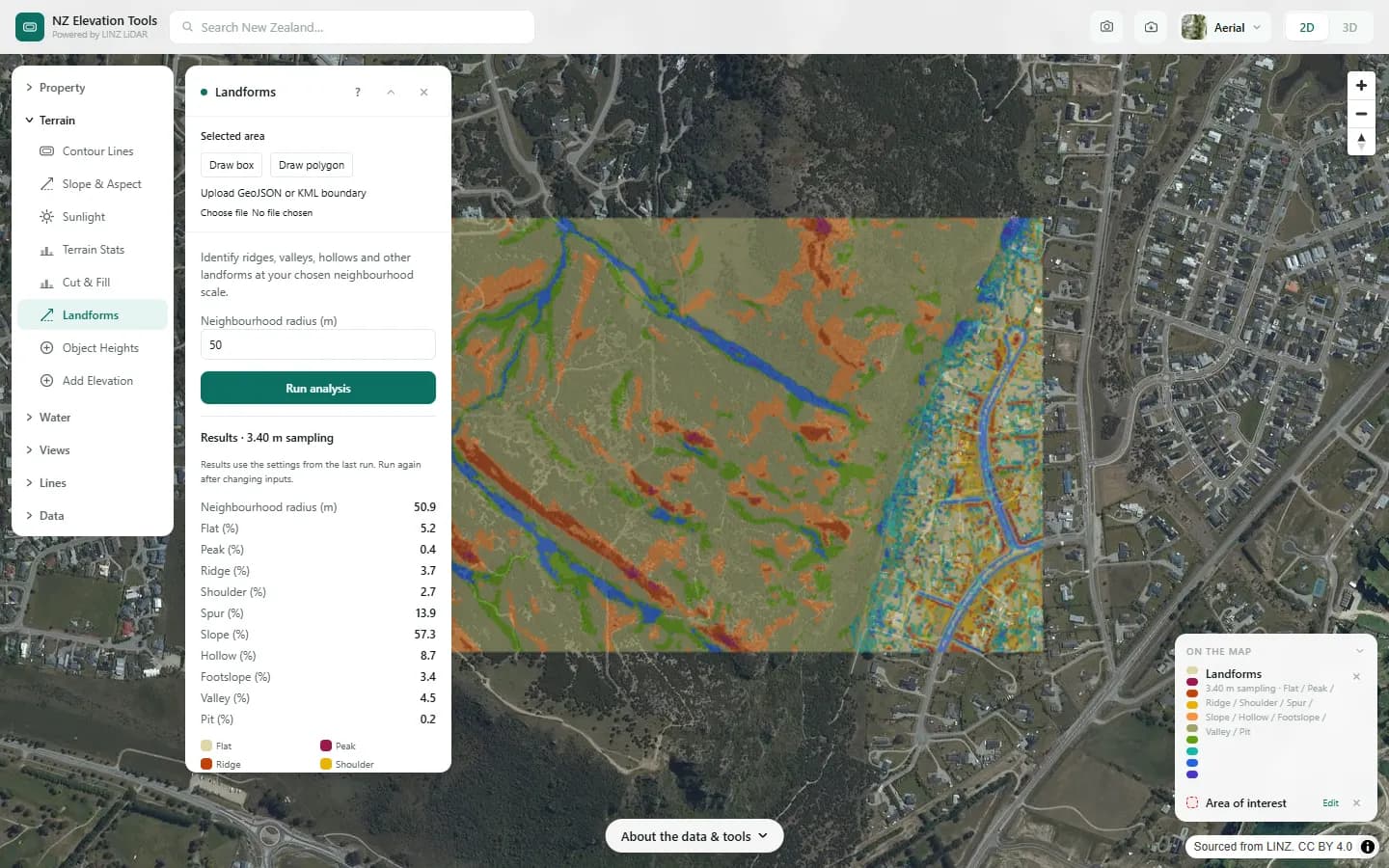
Task: Expand the Water section
Action: point(93,418)
